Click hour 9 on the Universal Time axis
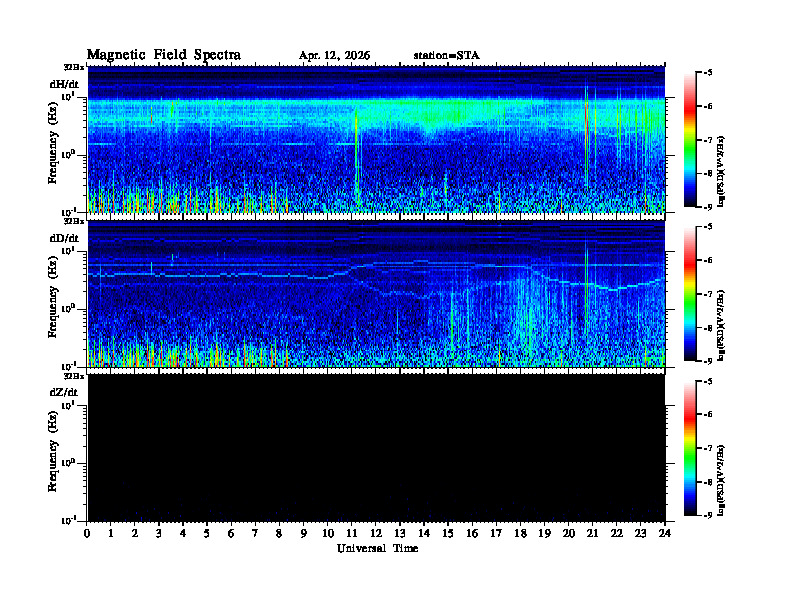Screen dimensions: 792x612 (303, 533)
